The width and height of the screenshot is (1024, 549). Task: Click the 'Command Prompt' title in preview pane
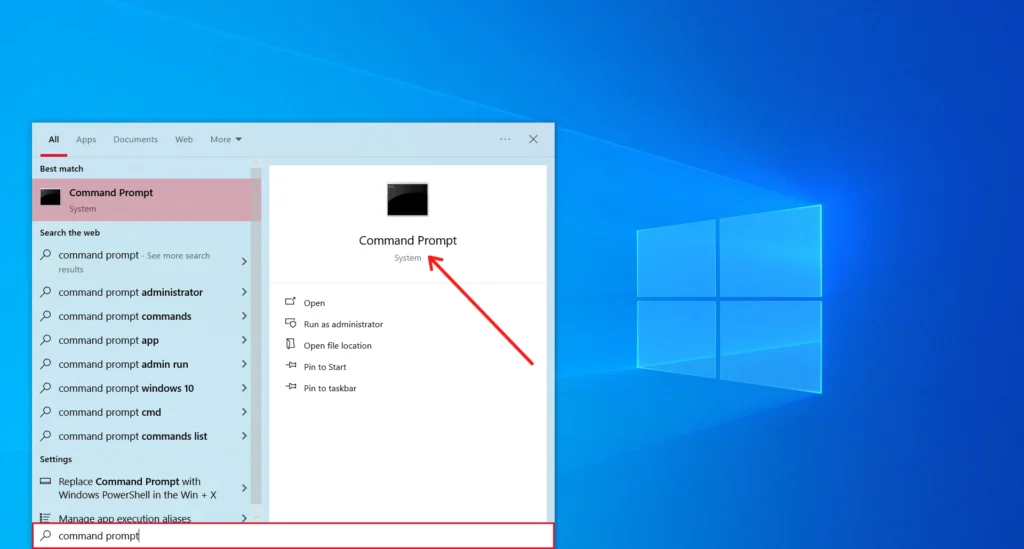408,240
